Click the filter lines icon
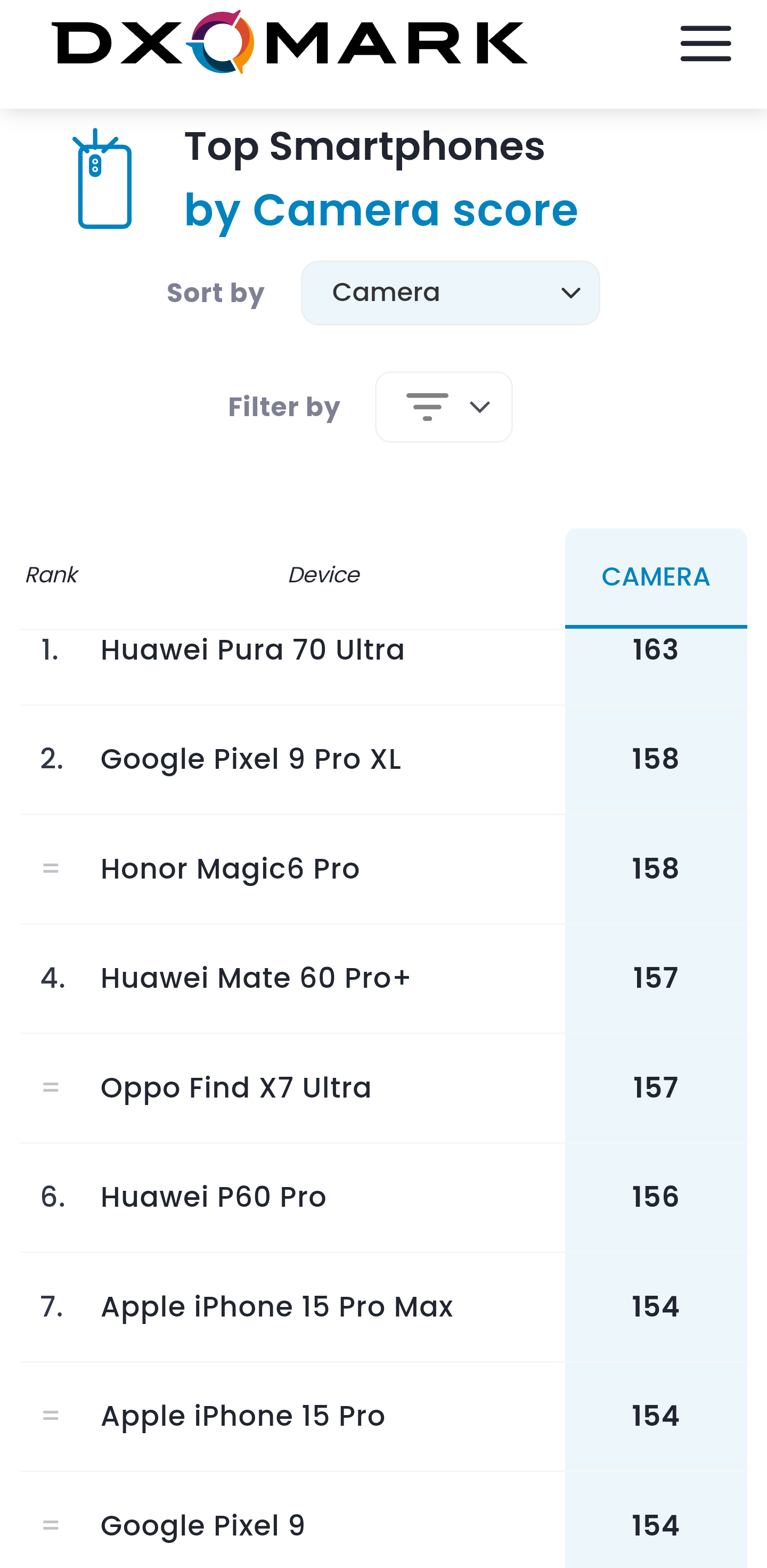Viewport: 767px width, 1568px height. pyautogui.click(x=427, y=407)
